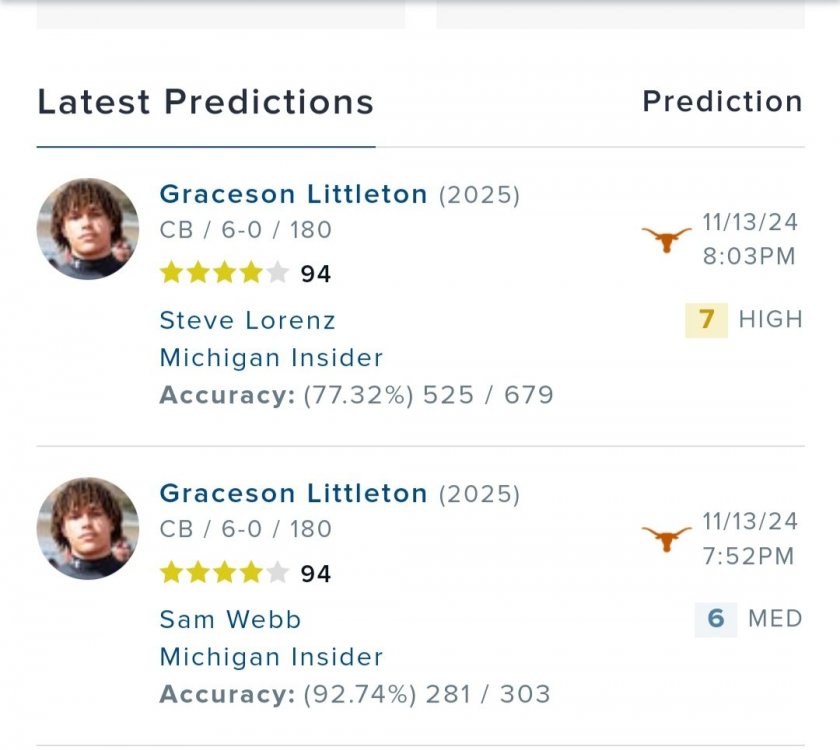Click the star rating above Steve Lorenz
Viewport: 840px width, 750px height.
click(224, 273)
